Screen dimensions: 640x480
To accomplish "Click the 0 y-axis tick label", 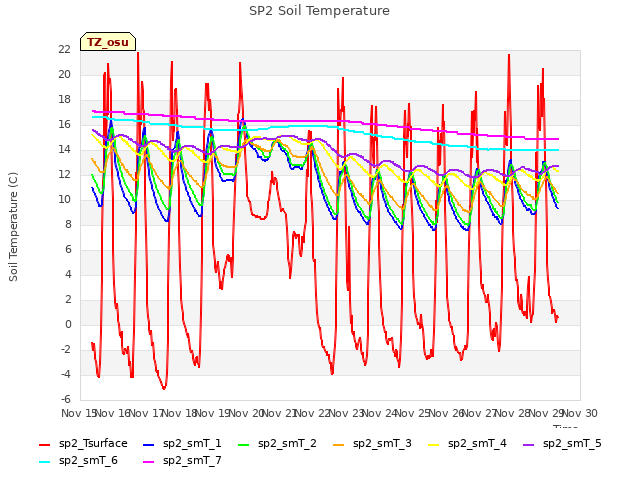I will click(x=68, y=325).
